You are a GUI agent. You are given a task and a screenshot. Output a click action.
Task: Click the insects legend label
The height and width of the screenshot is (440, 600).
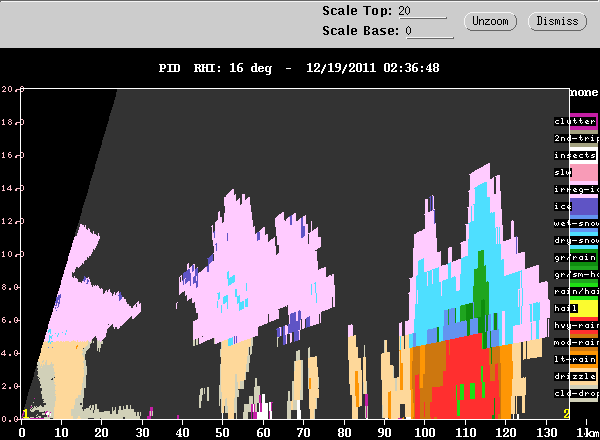[575, 155]
